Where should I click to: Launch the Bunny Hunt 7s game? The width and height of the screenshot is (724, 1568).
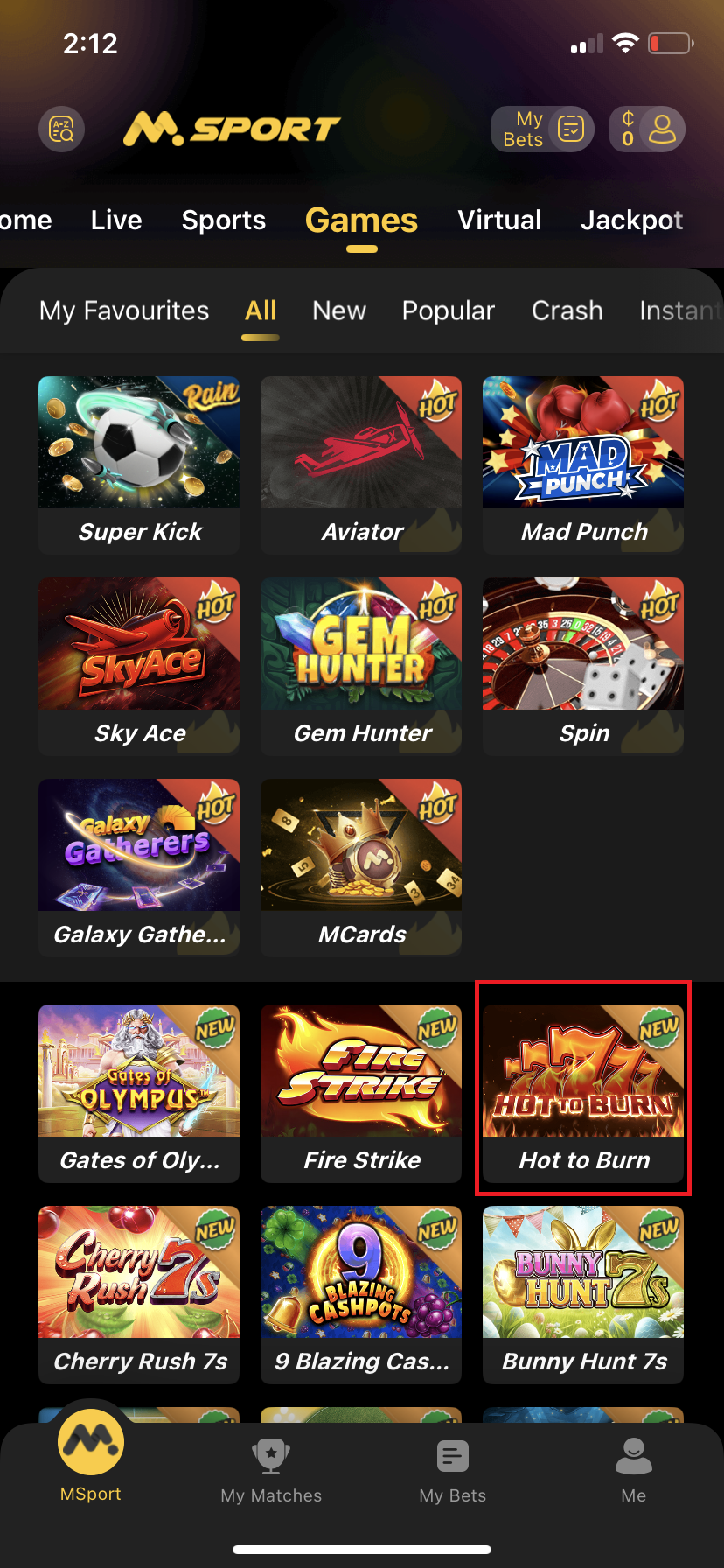583,1295
